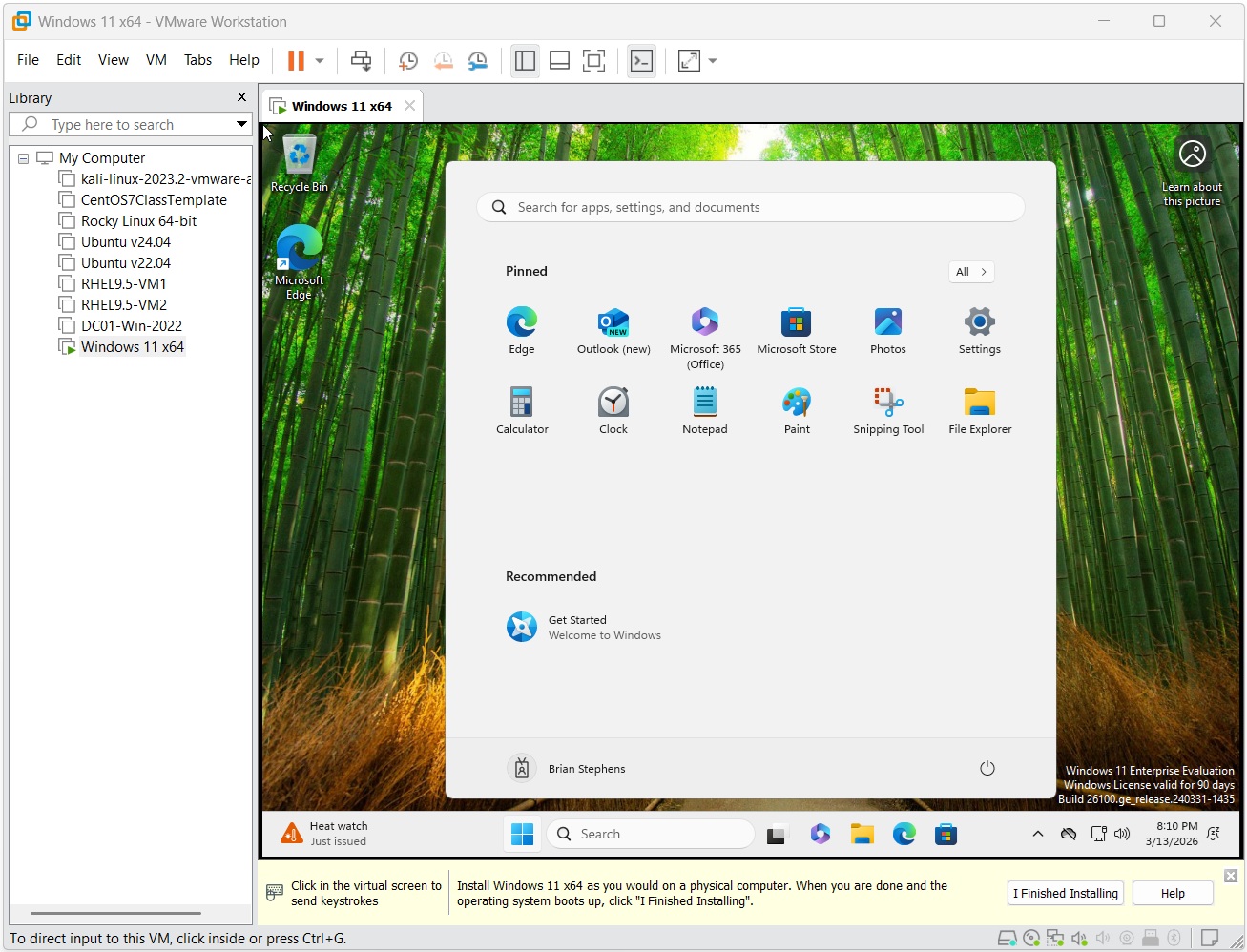Select the kali-linux-2023.2 VM

(x=155, y=179)
